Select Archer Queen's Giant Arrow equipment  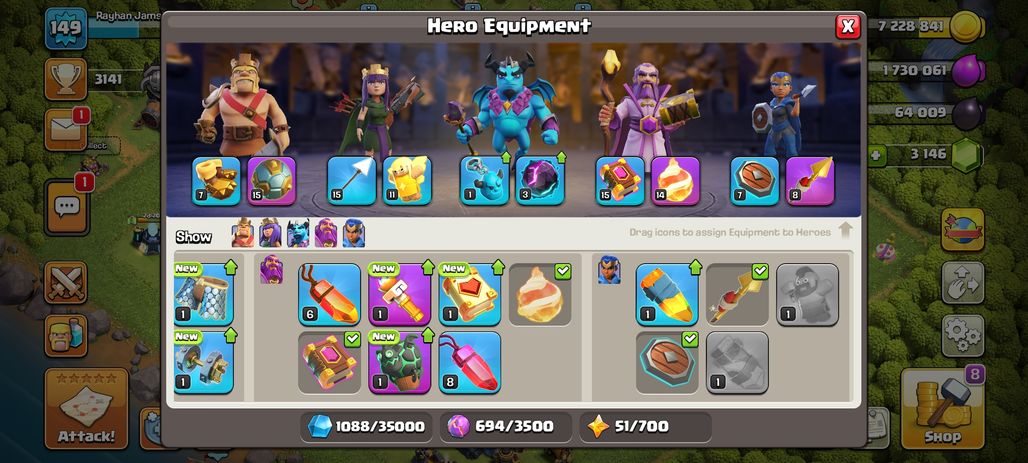point(351,181)
